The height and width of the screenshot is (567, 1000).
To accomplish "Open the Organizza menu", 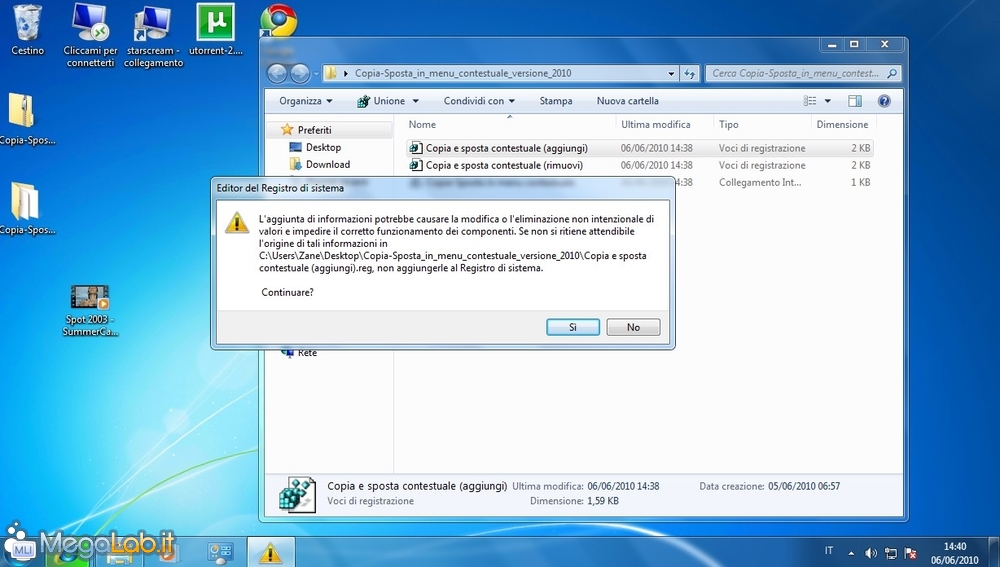I will (305, 101).
